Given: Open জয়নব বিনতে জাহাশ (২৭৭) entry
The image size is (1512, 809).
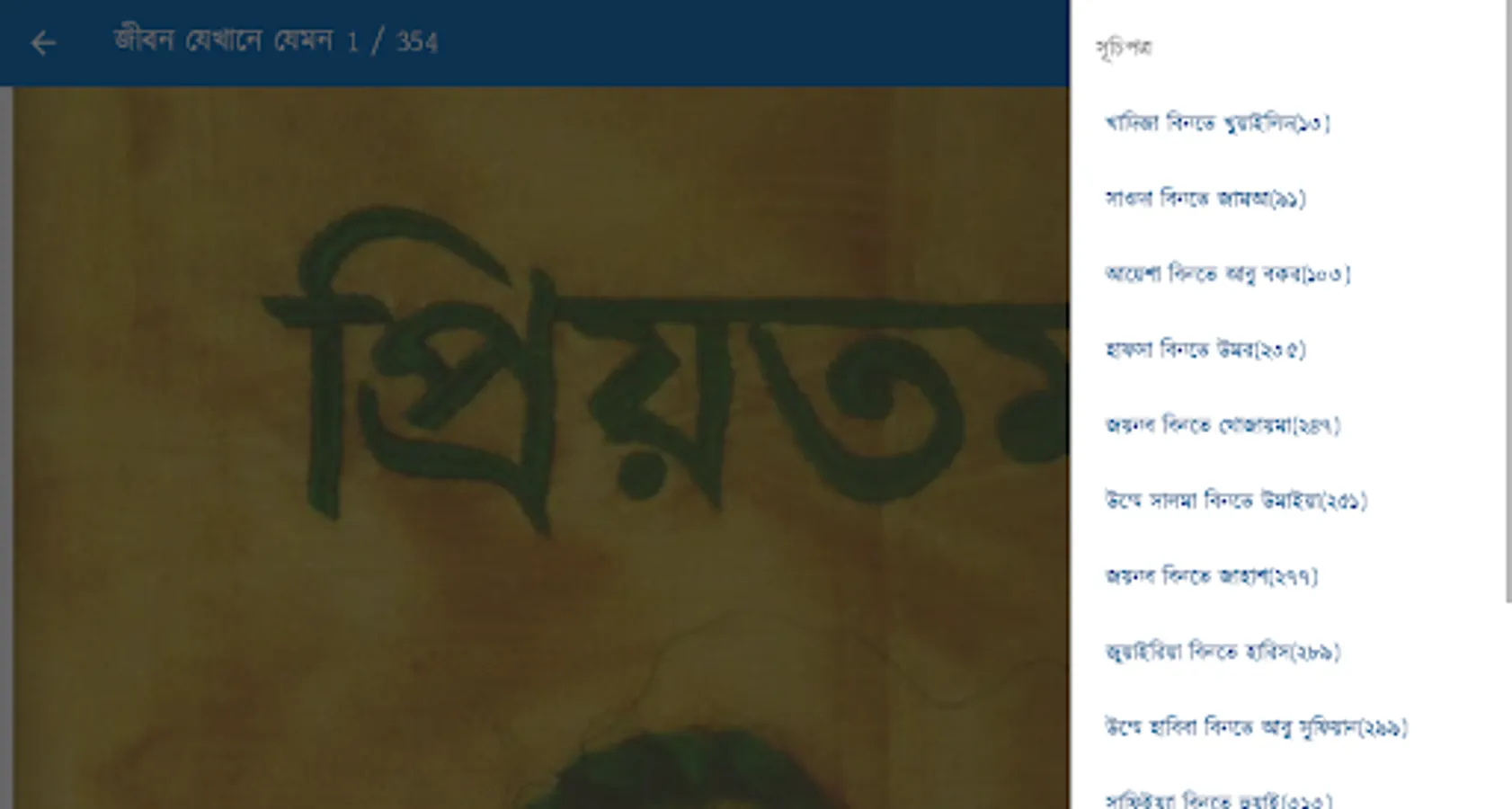Looking at the screenshot, I should pos(1211,575).
